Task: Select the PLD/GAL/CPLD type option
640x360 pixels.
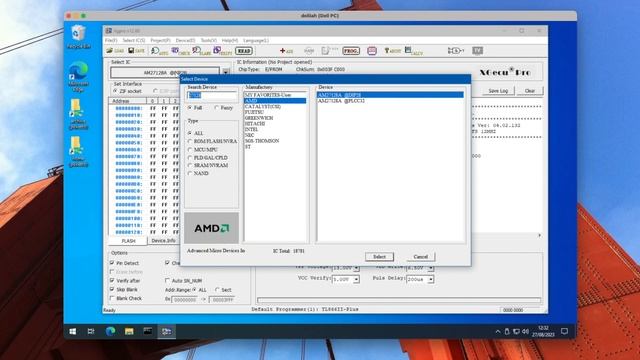Action: click(x=190, y=158)
